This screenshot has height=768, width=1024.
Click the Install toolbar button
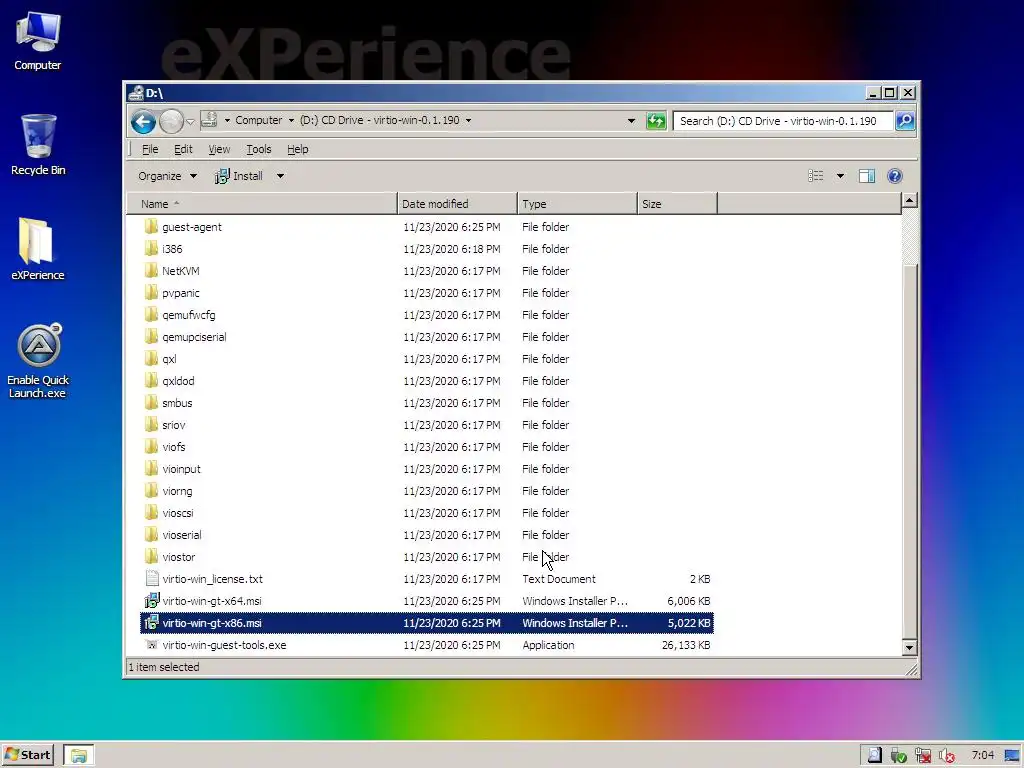[x=240, y=176]
